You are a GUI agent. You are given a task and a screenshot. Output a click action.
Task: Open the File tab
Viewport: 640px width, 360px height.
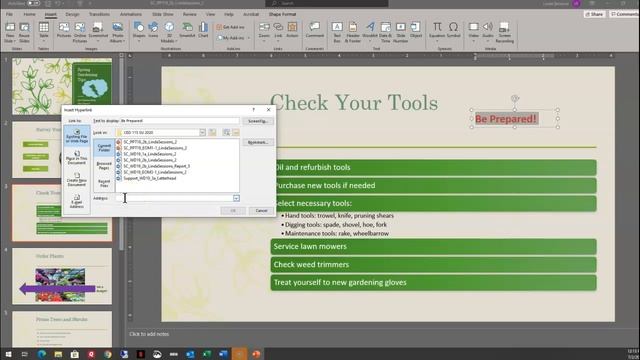(x=9, y=14)
